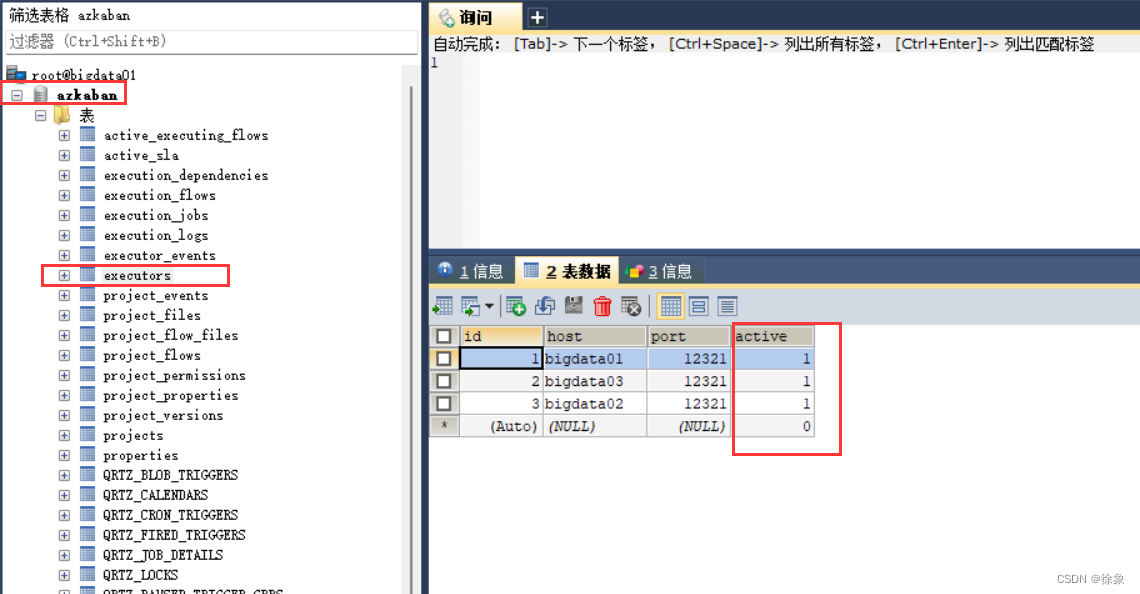Expand the project_flow_files table node
Image resolution: width=1140 pixels, height=594 pixels.
[x=65, y=336]
